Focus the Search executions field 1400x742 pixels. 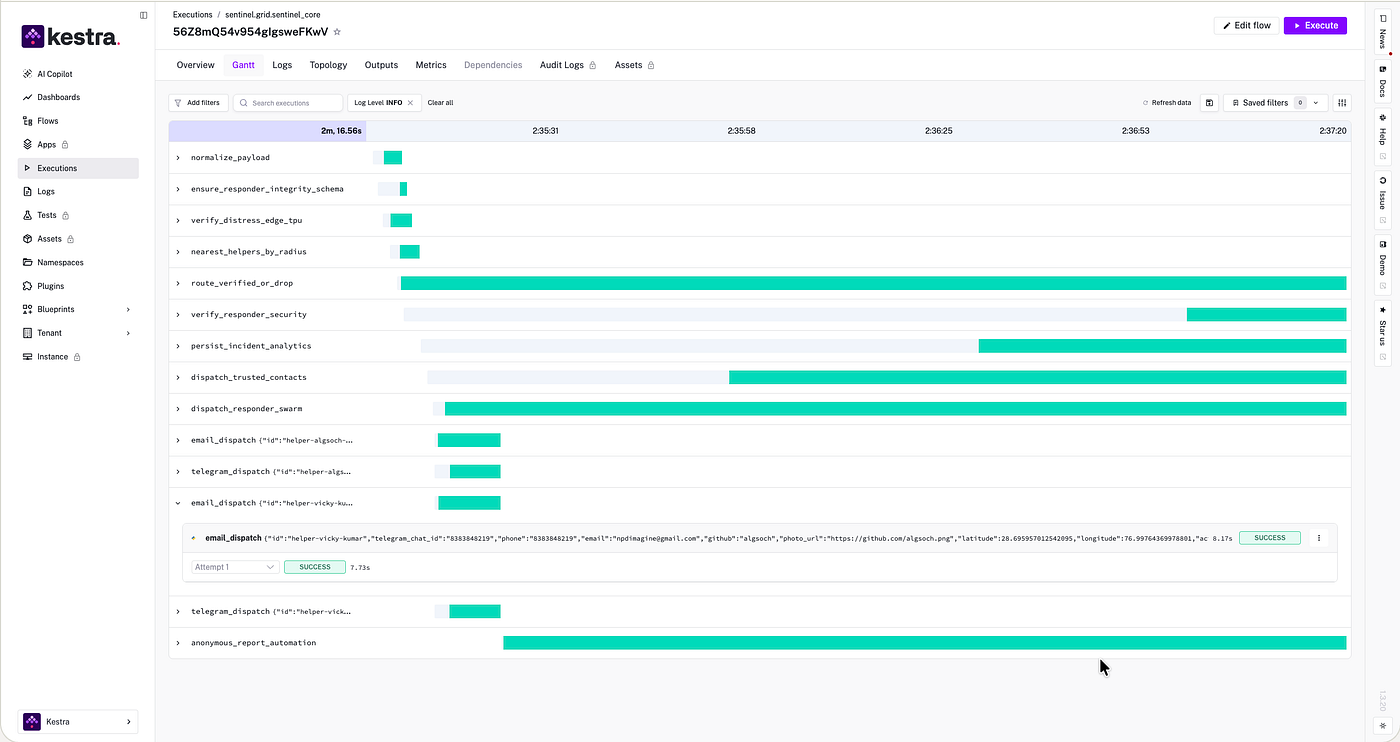click(x=286, y=103)
